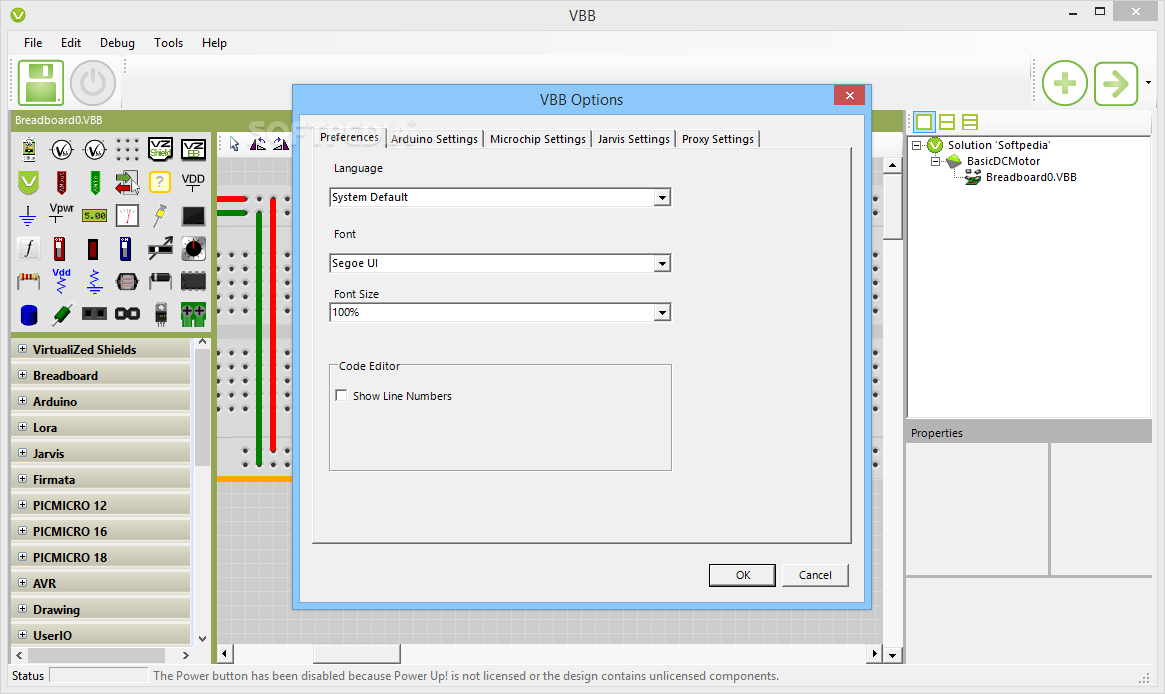The image size is (1165, 694).
Task: Expand the PICMICRO 12 category
Action: [x=22, y=505]
